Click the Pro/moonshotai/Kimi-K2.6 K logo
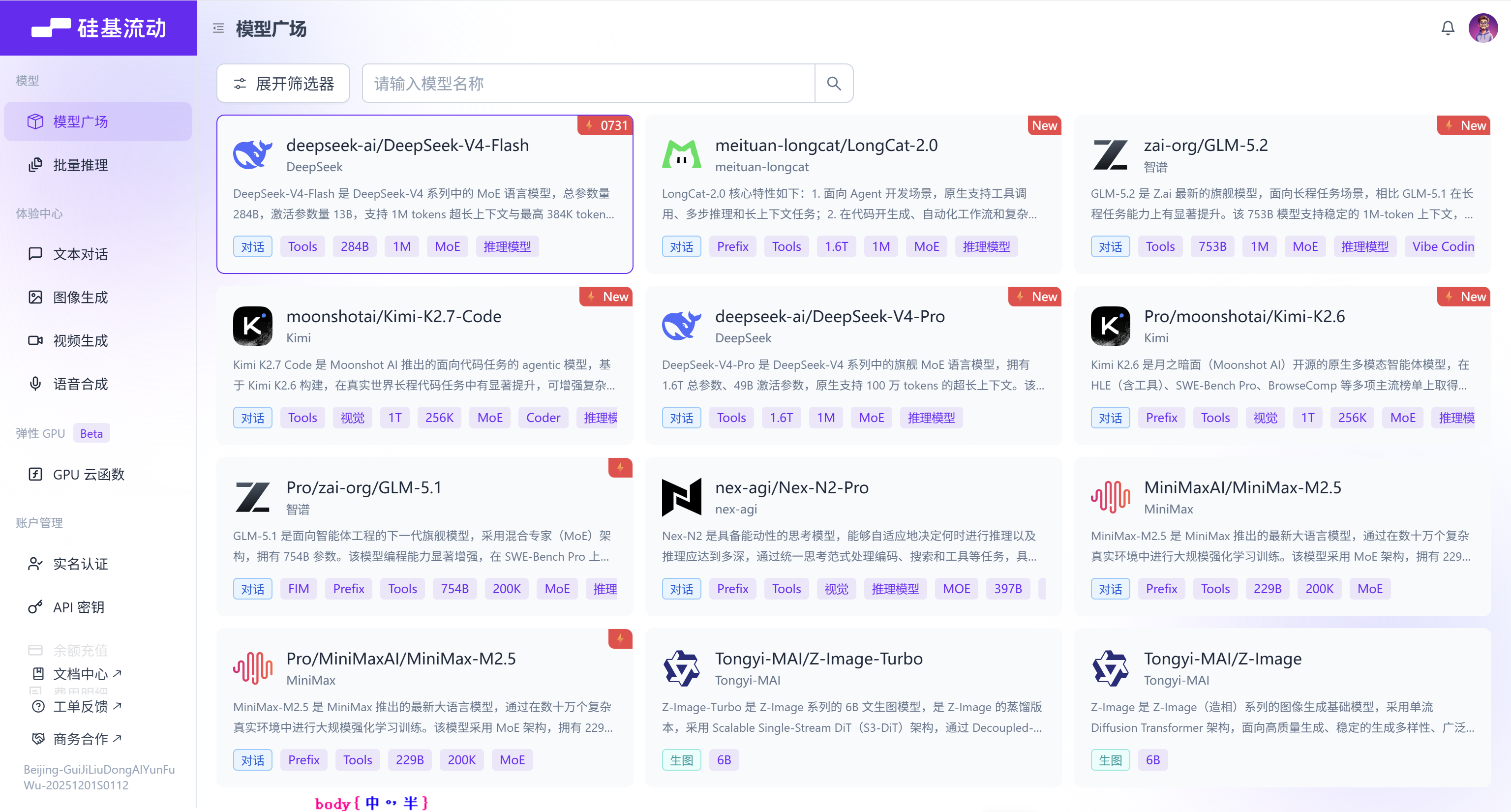The width and height of the screenshot is (1511, 812). click(1110, 326)
